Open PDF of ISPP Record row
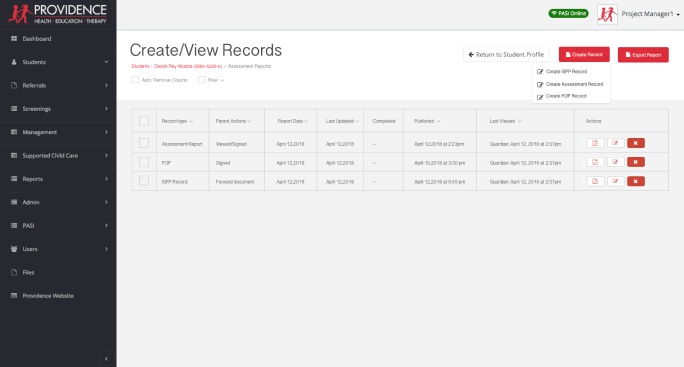 pyautogui.click(x=595, y=181)
